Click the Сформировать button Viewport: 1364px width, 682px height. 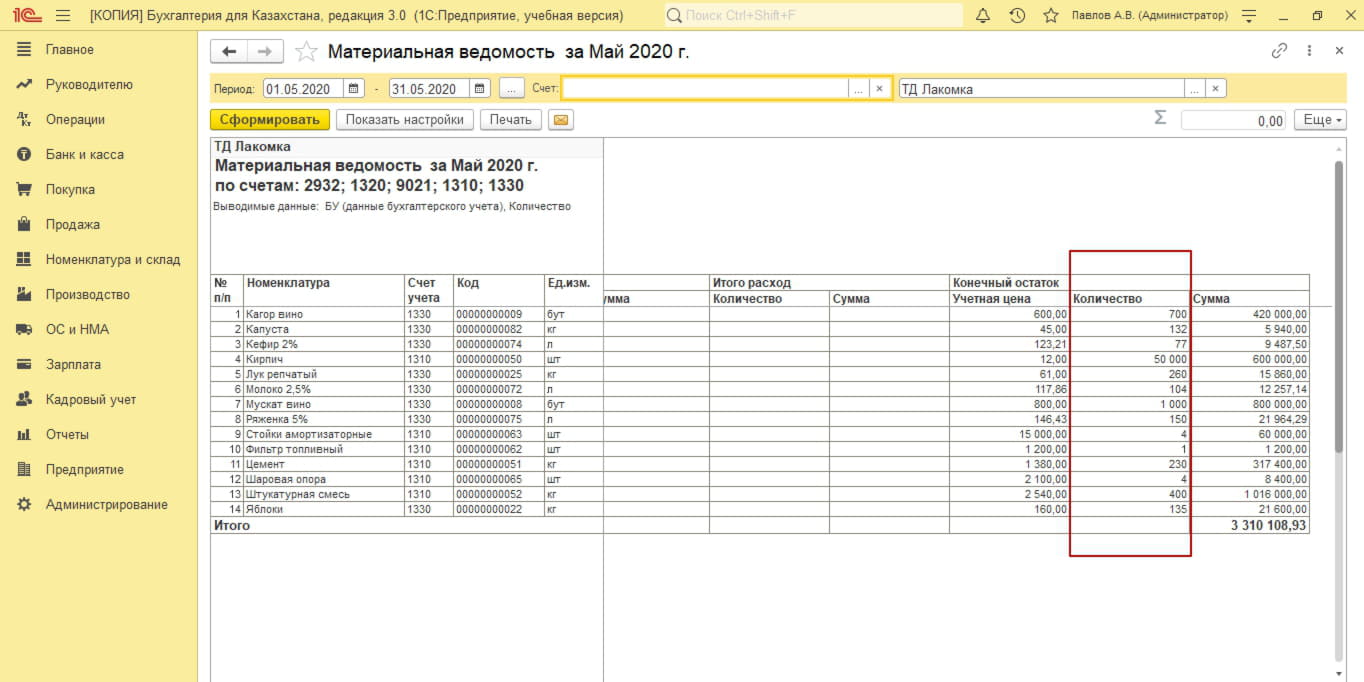tap(269, 120)
